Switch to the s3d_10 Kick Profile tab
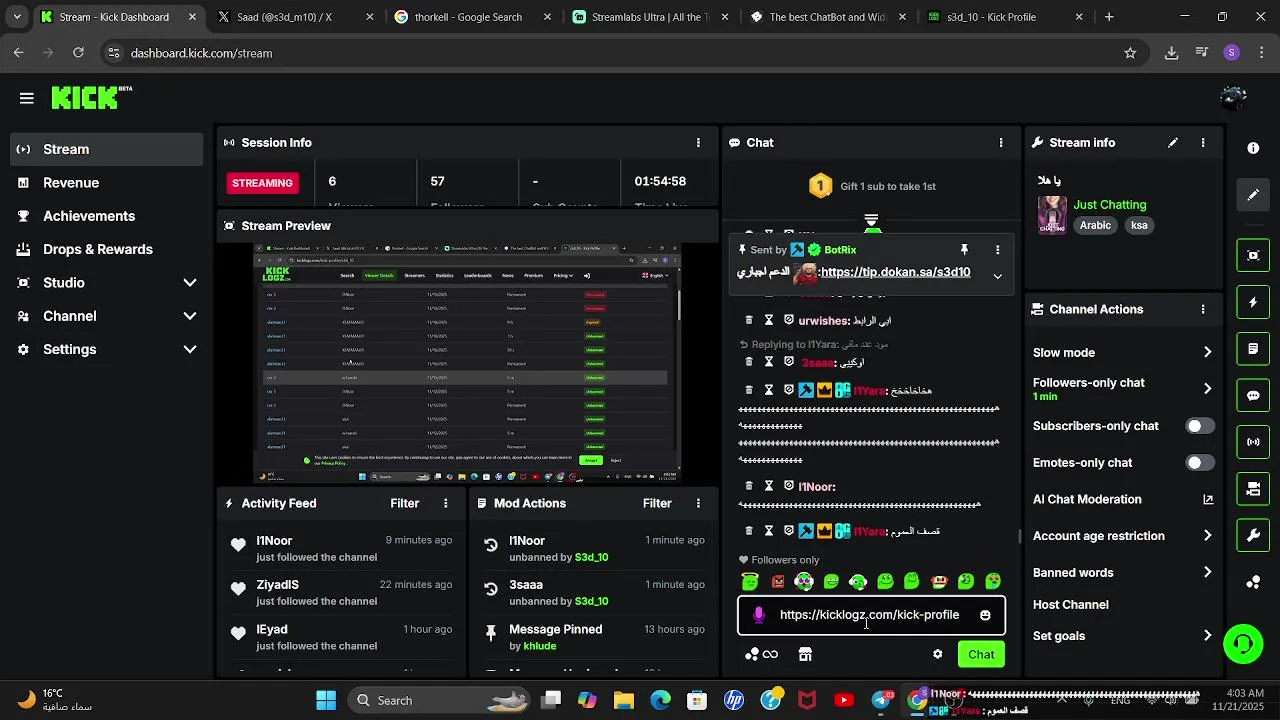 pyautogui.click(x=1006, y=17)
